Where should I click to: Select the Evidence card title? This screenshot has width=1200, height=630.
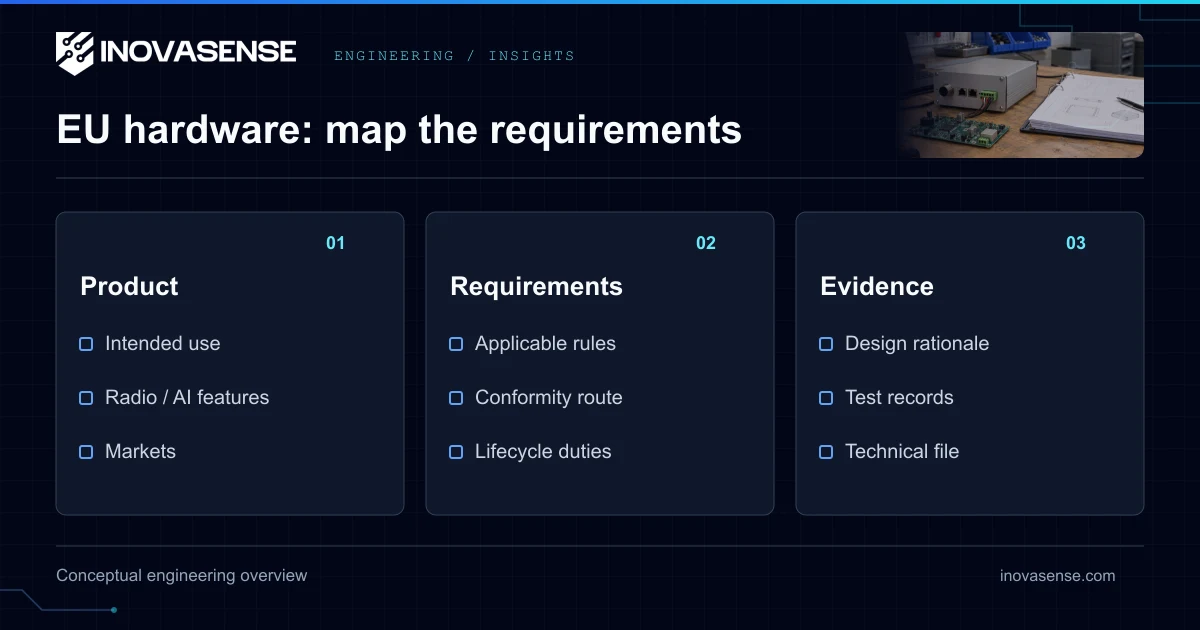pos(877,286)
